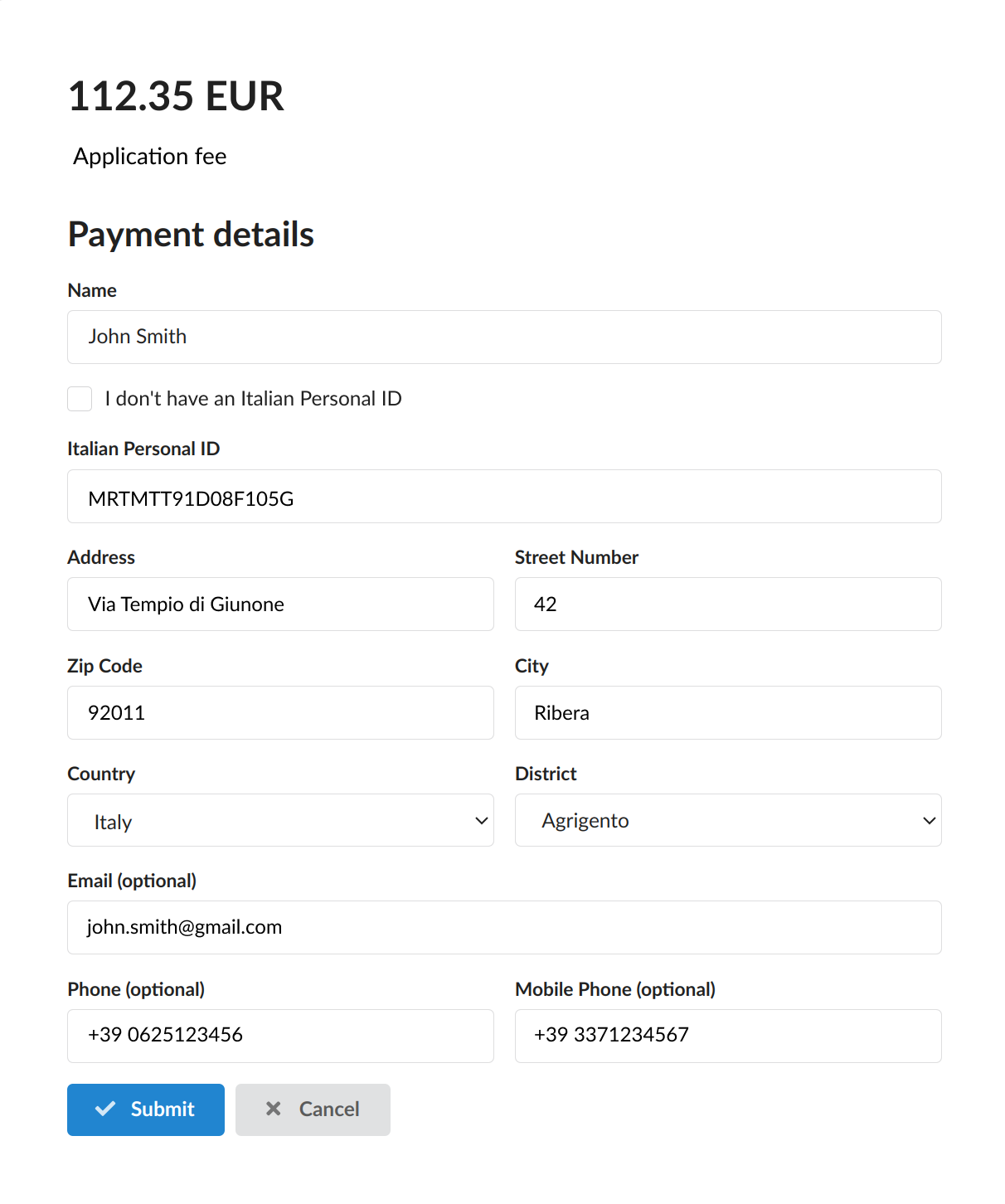The width and height of the screenshot is (1005, 1204).
Task: Click the "112.35 EUR" amount heading
Action: pyautogui.click(x=176, y=96)
